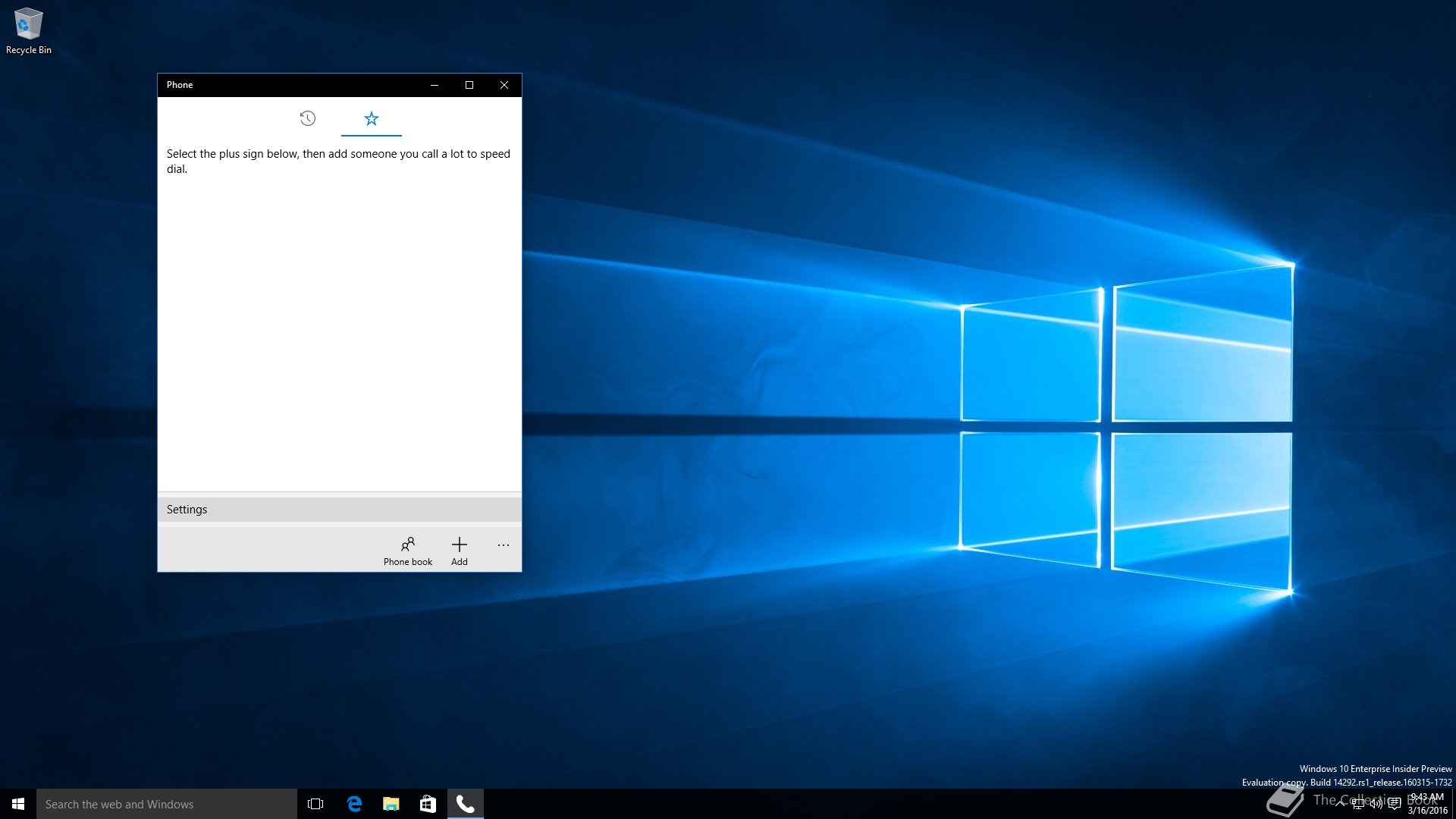
Task: Add a speed dial contact
Action: pyautogui.click(x=460, y=551)
